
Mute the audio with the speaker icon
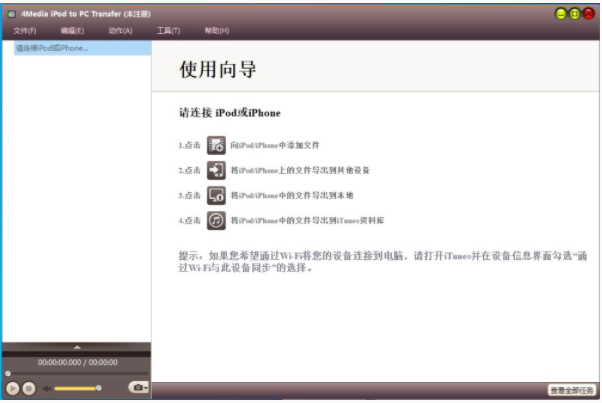pos(47,389)
